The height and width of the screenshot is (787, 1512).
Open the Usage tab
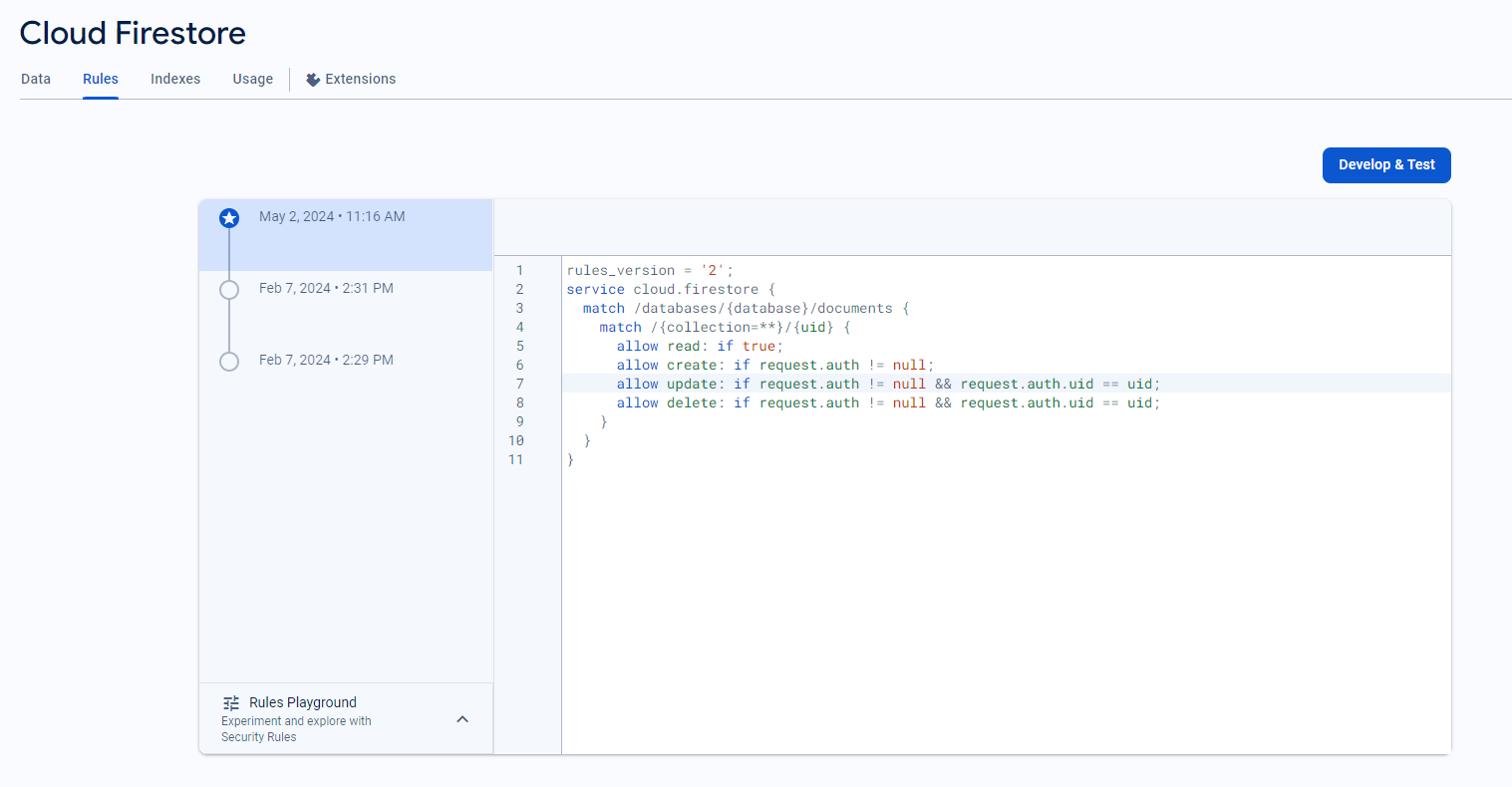(252, 80)
